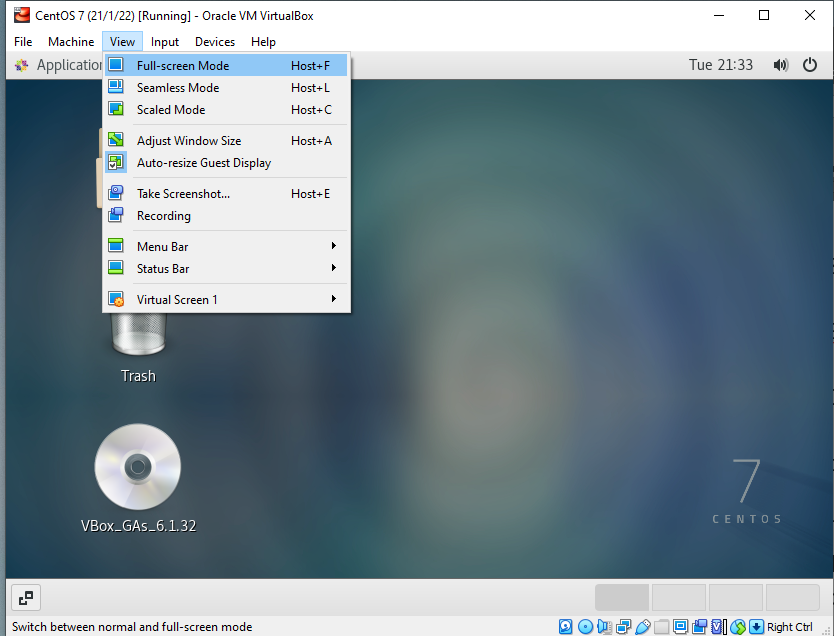Choose Seamless Mode from the View menu

[226, 88]
